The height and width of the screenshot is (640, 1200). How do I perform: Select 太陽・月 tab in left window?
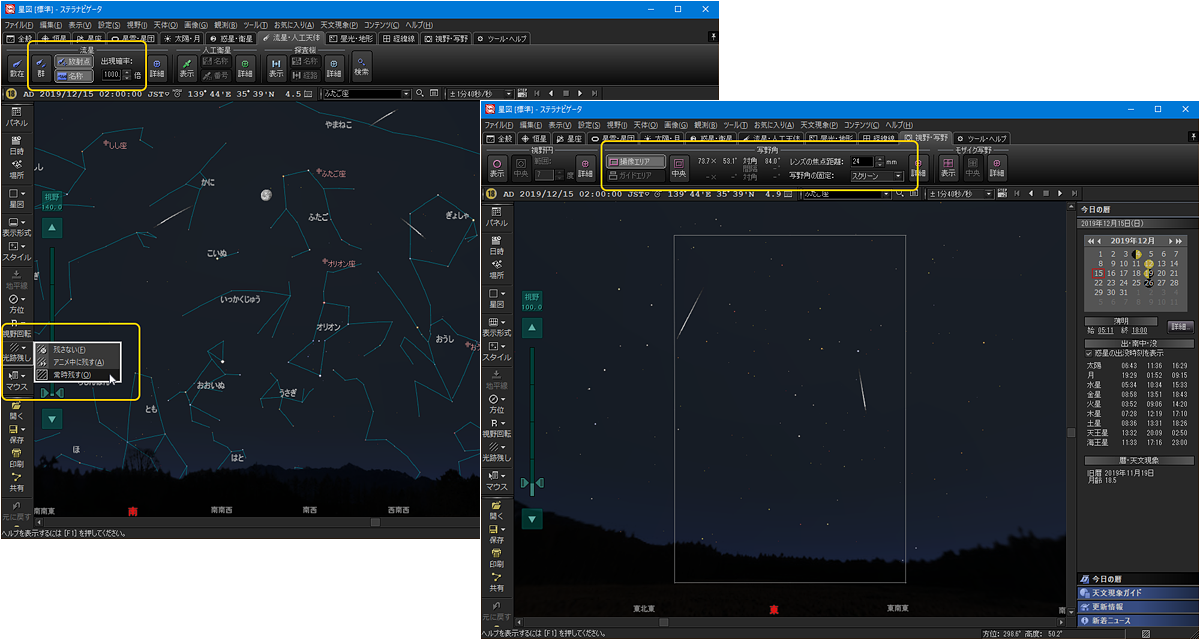(x=180, y=38)
